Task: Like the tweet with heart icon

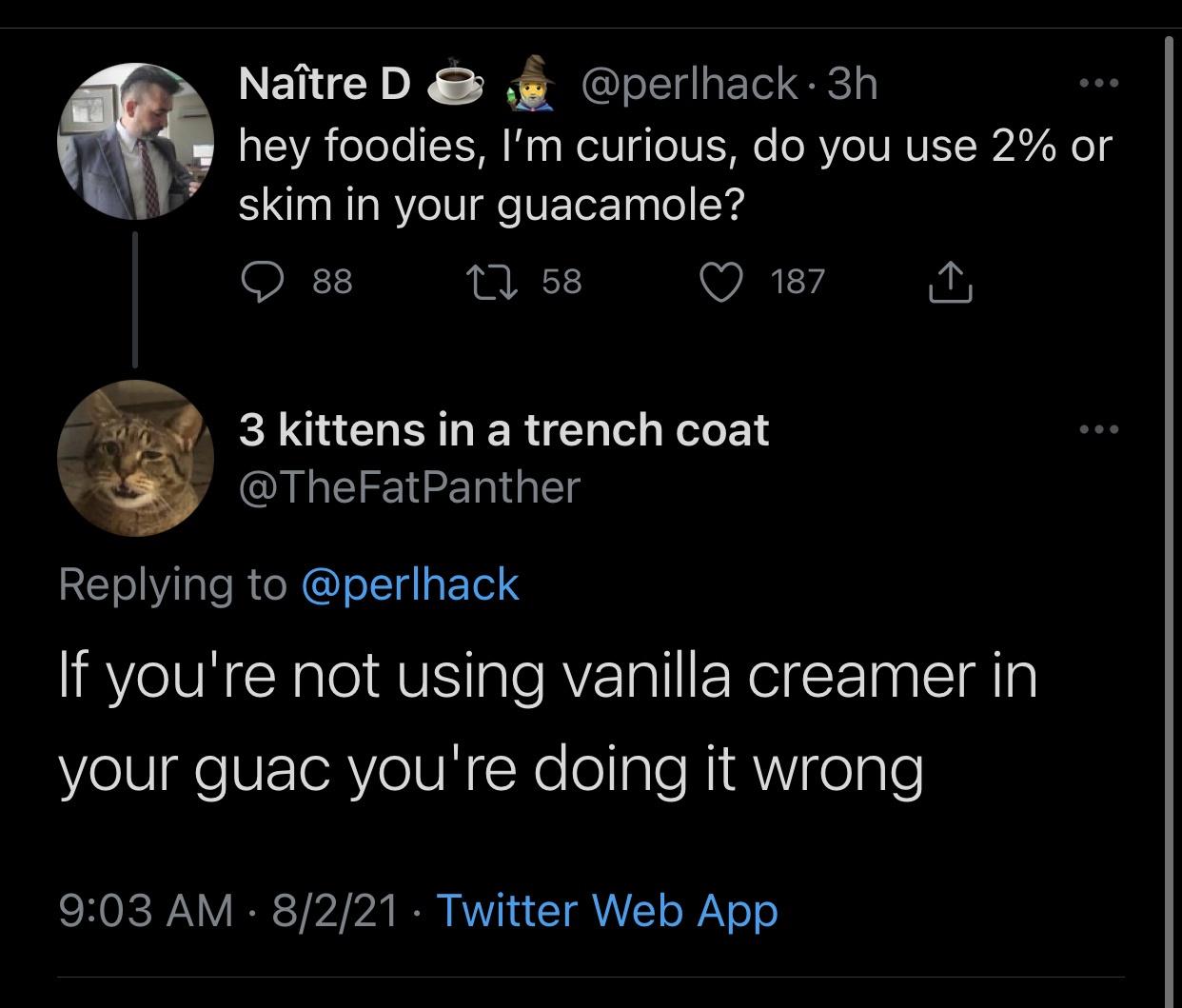Action: pyautogui.click(x=722, y=281)
